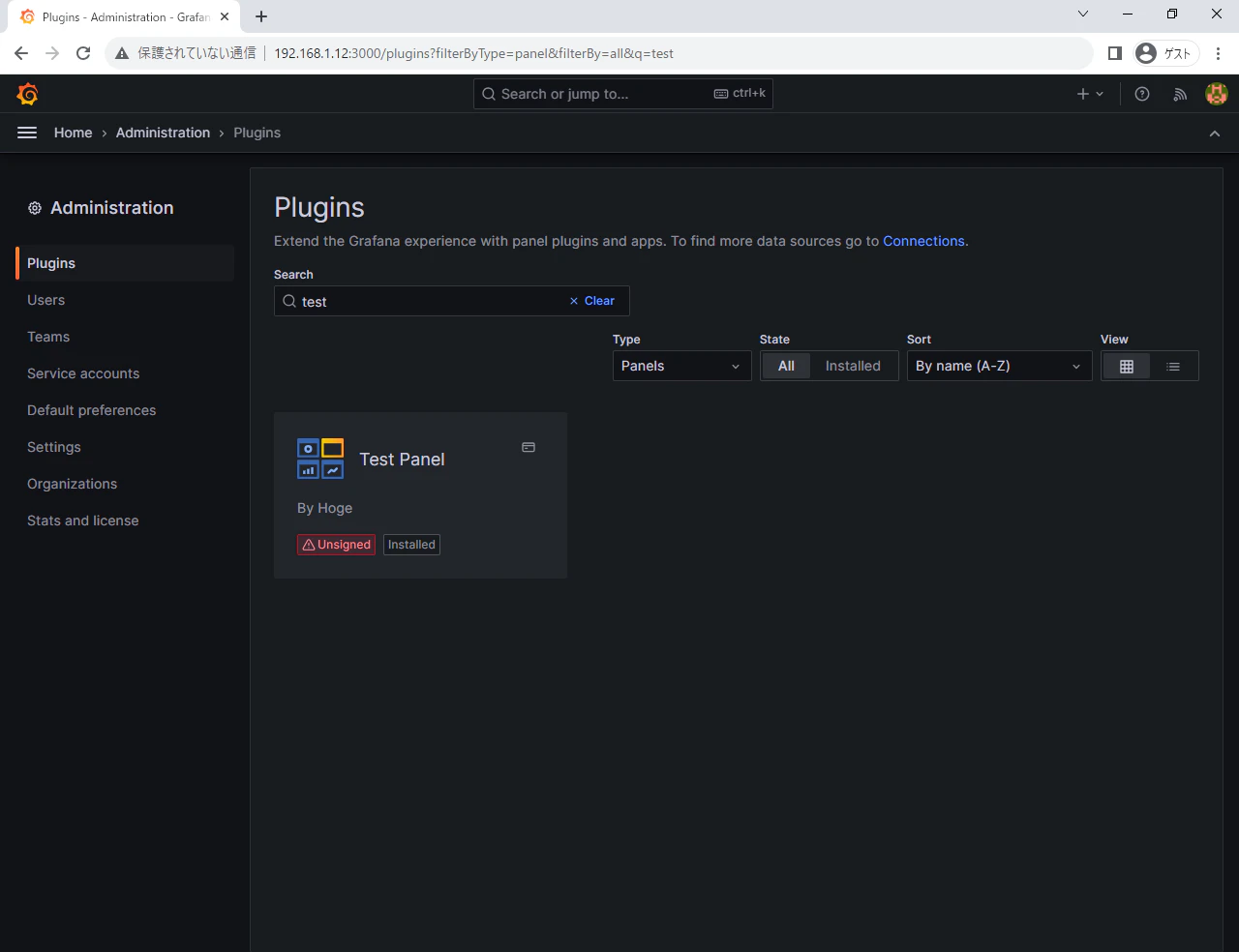Open Chrome's three-dot menu
The height and width of the screenshot is (952, 1239).
click(x=1219, y=53)
